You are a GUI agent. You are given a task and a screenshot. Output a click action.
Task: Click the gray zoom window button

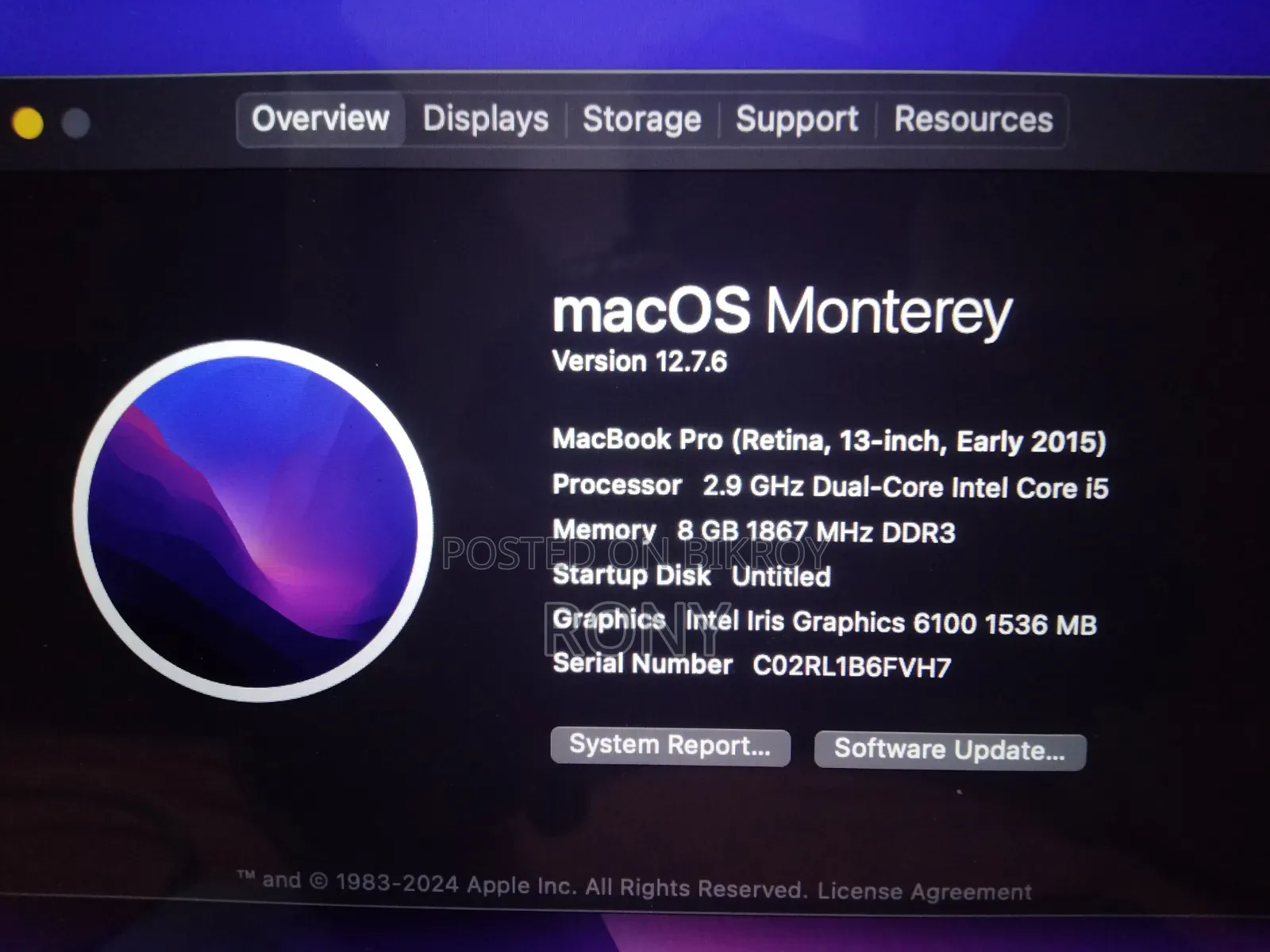pos(75,123)
